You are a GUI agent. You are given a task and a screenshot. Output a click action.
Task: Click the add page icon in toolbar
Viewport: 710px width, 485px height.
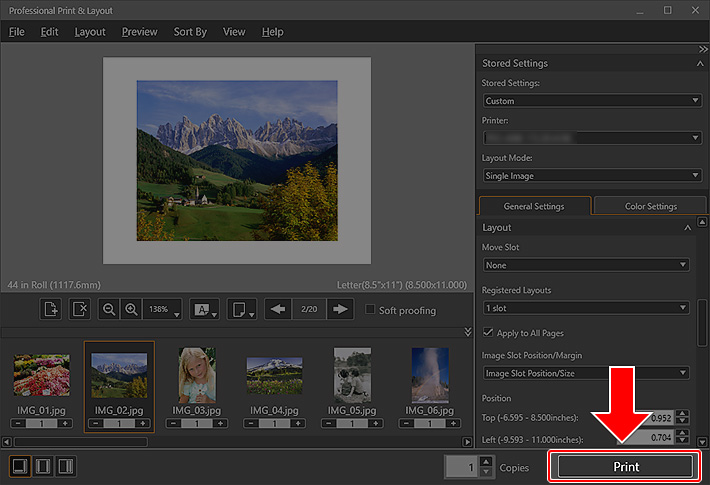(51, 310)
